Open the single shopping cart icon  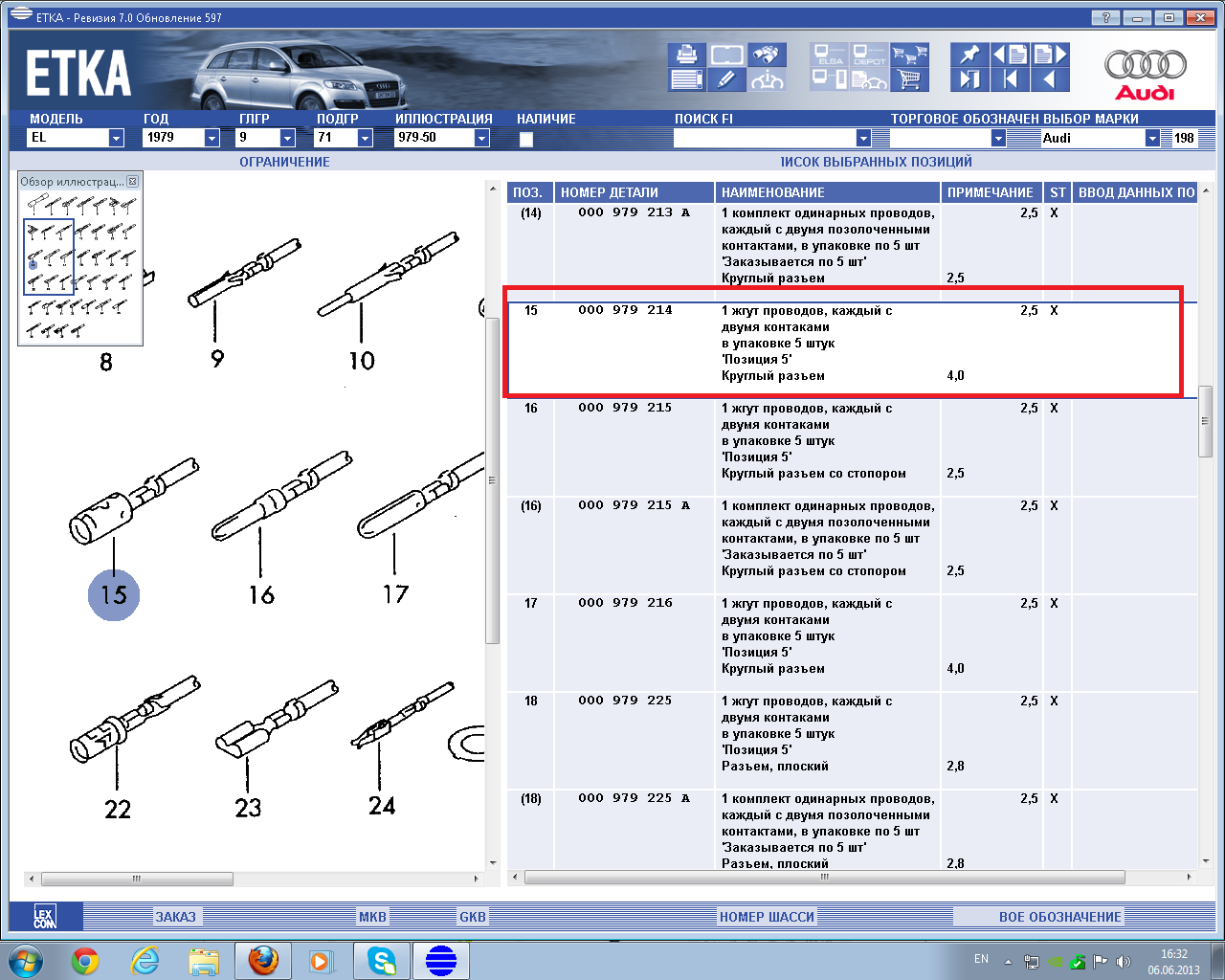pyautogui.click(x=909, y=79)
